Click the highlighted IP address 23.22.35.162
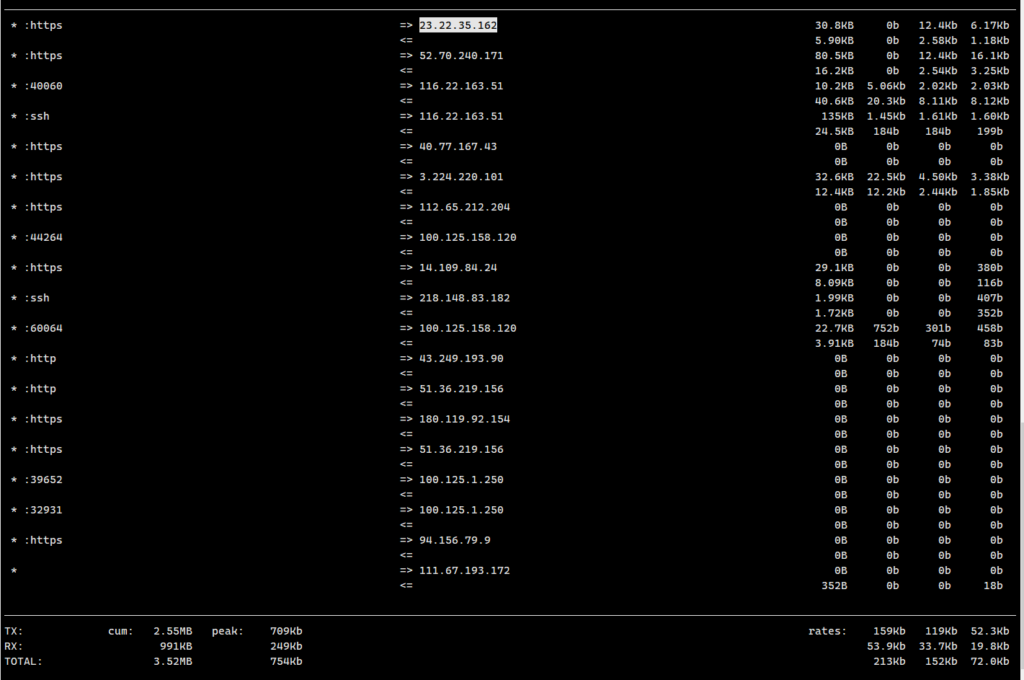 (x=458, y=25)
